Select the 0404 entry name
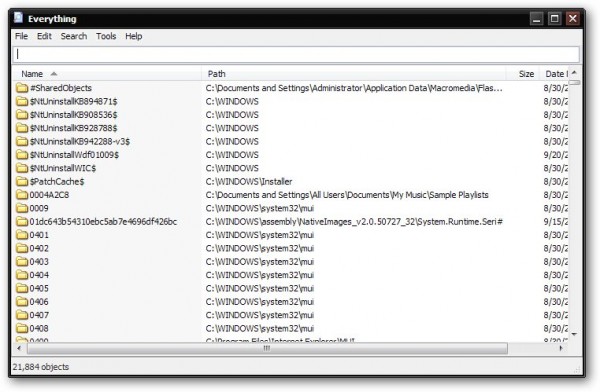The image size is (600, 392). (x=39, y=275)
